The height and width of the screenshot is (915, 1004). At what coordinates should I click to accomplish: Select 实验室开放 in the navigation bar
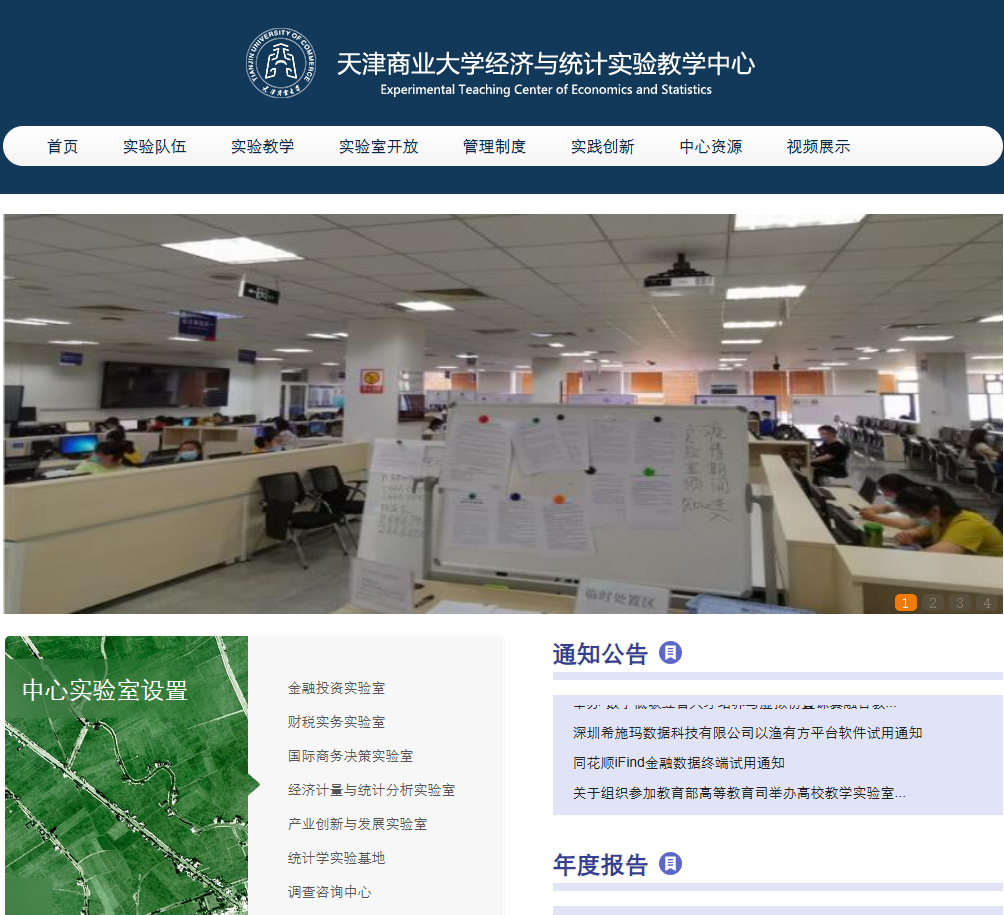378,147
